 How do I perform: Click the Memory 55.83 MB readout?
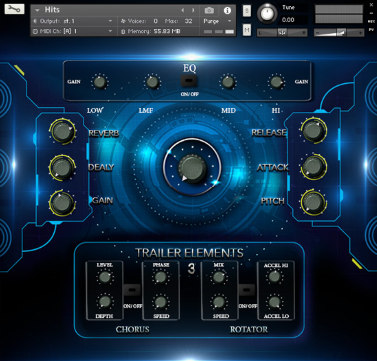pyautogui.click(x=154, y=31)
